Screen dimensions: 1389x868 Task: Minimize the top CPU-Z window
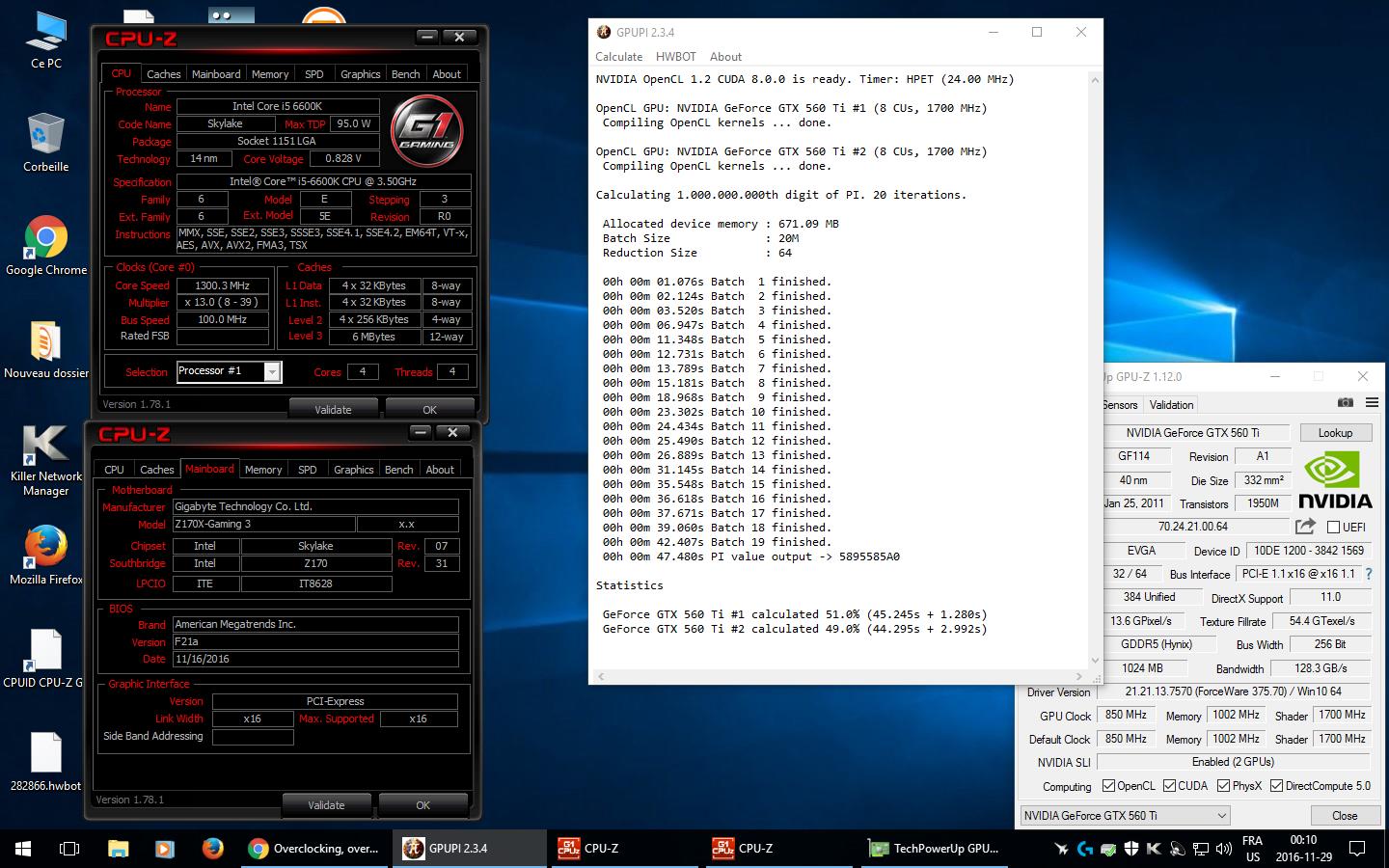(427, 37)
